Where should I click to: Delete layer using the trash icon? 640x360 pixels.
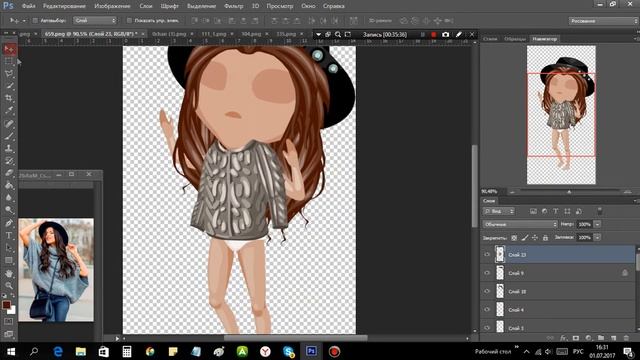pos(626,338)
